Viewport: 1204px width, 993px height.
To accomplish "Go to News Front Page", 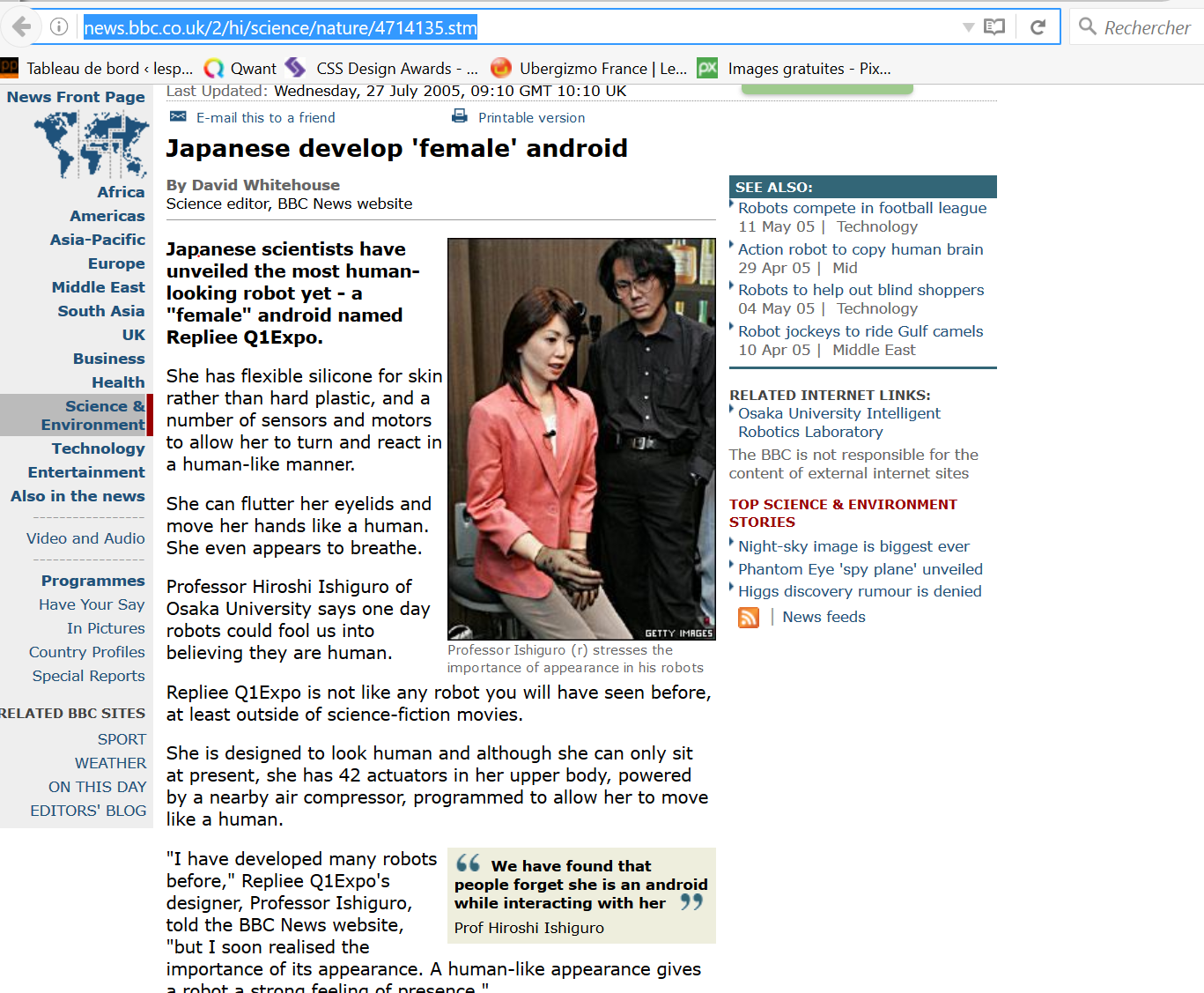I will 76,97.
